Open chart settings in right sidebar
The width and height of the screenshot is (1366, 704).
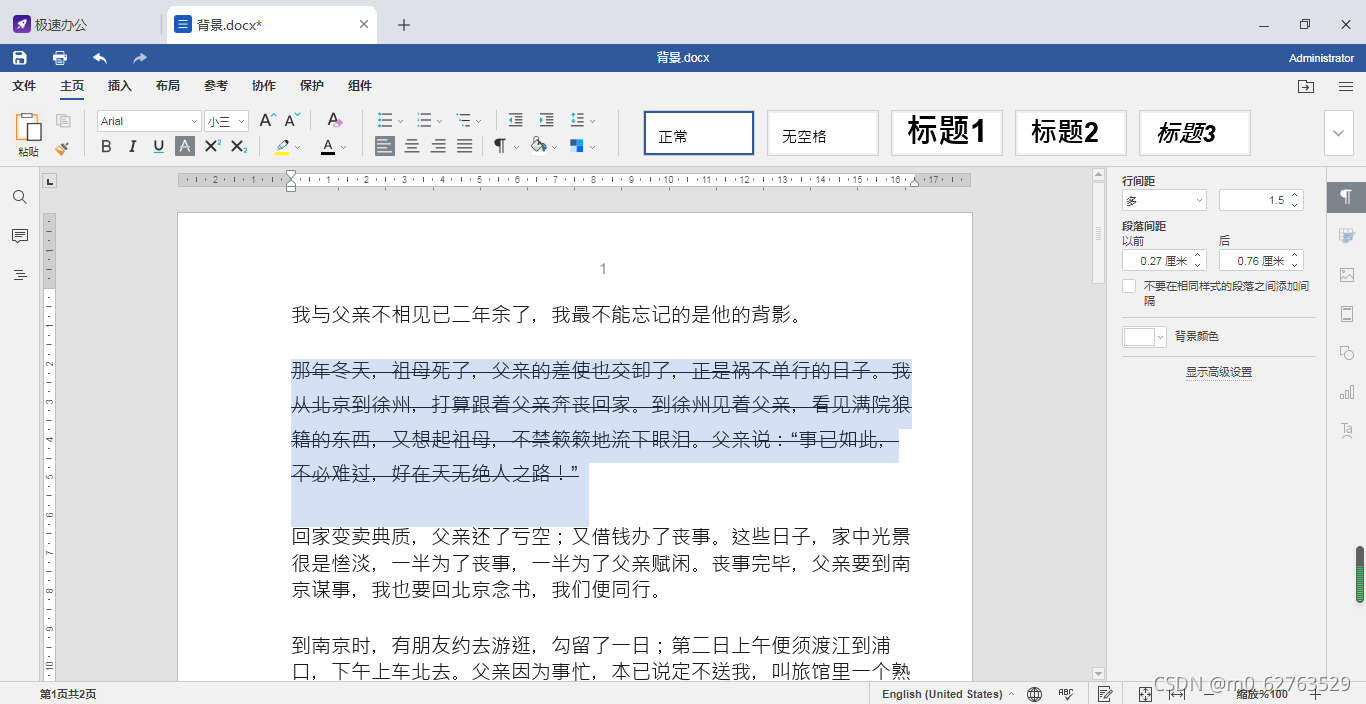[x=1346, y=392]
